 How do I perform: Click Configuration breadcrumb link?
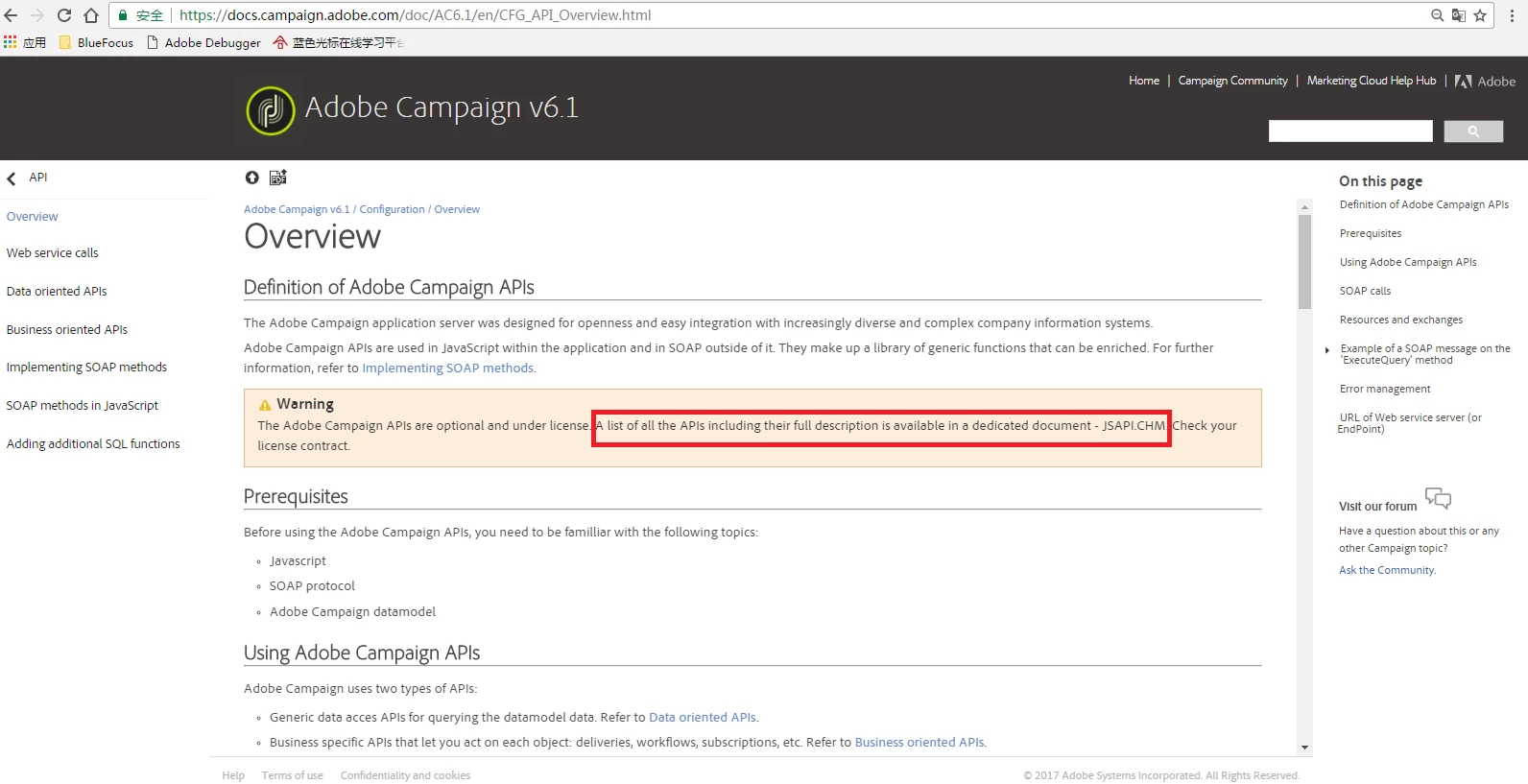(392, 209)
